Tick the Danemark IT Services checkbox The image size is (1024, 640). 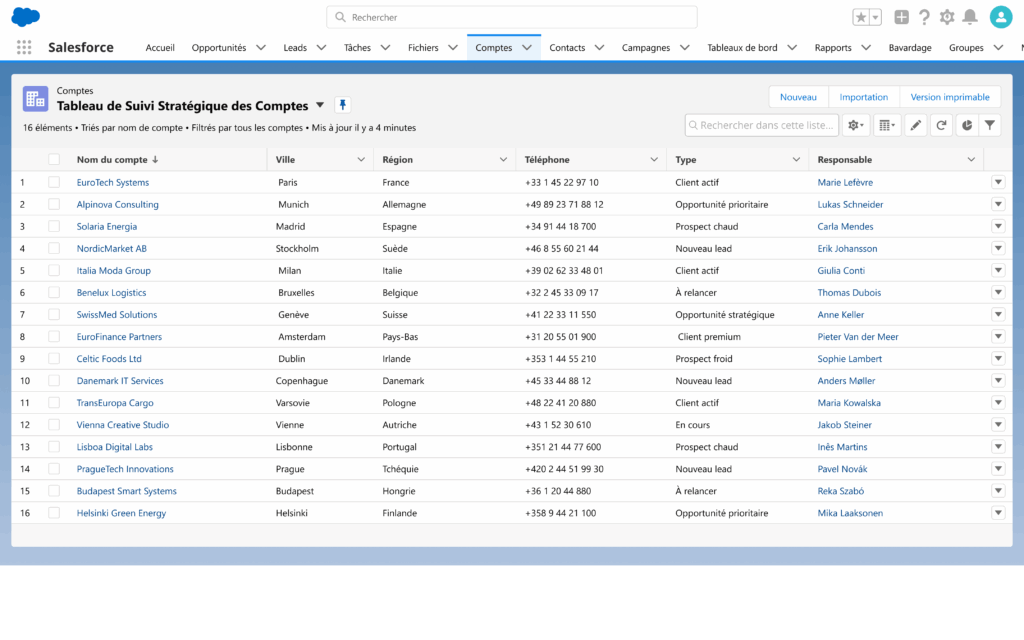(x=54, y=381)
